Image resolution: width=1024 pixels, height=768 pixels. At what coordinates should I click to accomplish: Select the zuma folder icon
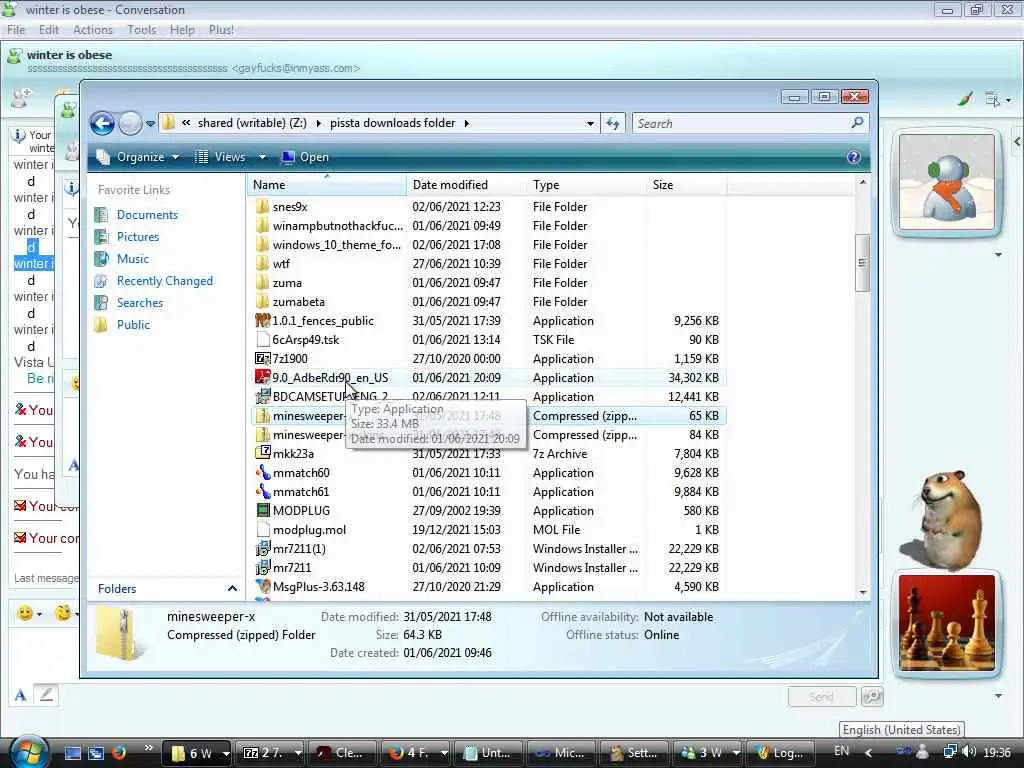click(263, 283)
